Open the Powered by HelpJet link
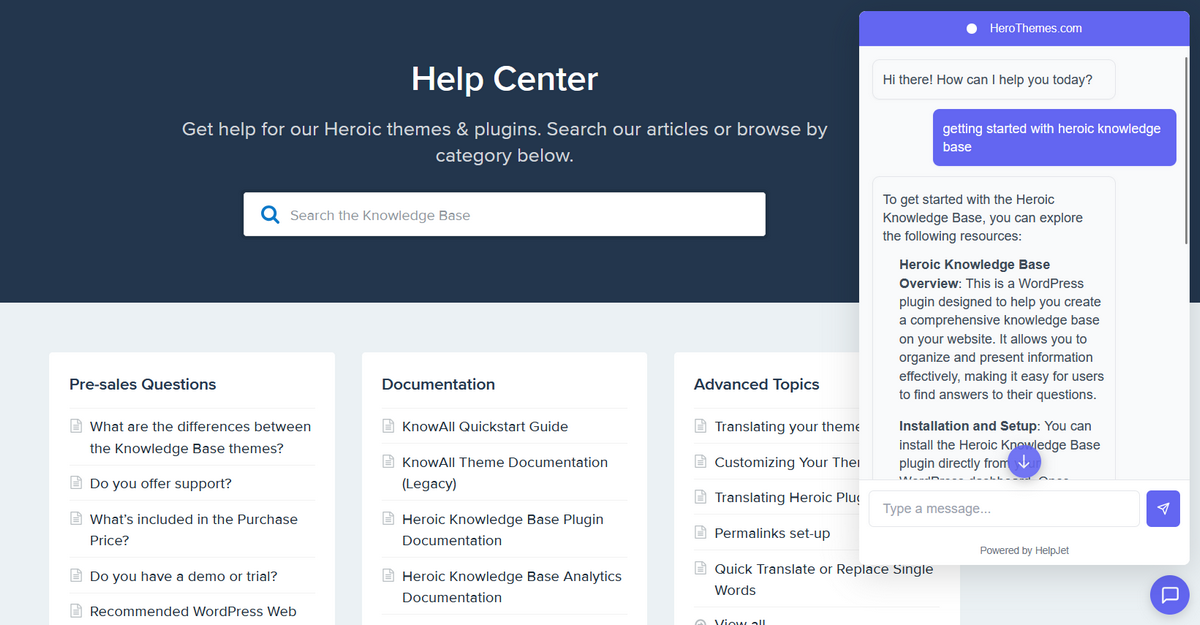This screenshot has height=625, width=1200. (x=1024, y=550)
